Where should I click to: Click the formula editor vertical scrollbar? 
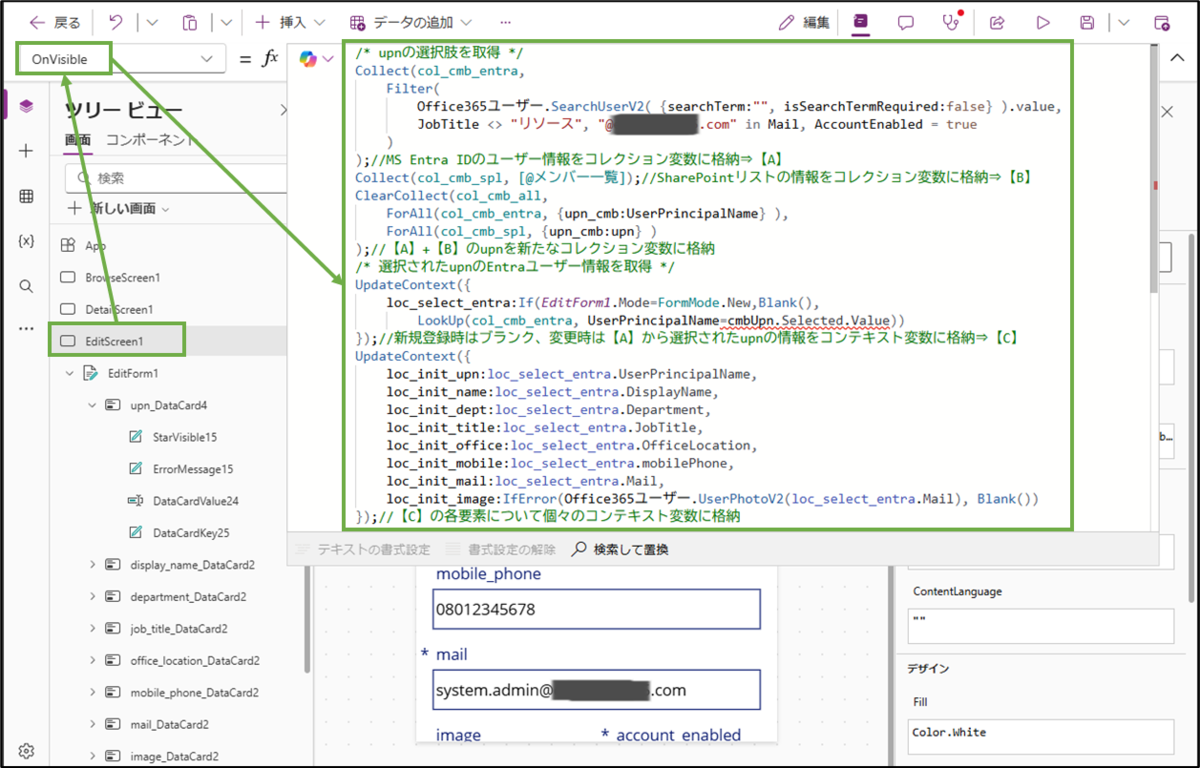[x=1153, y=170]
